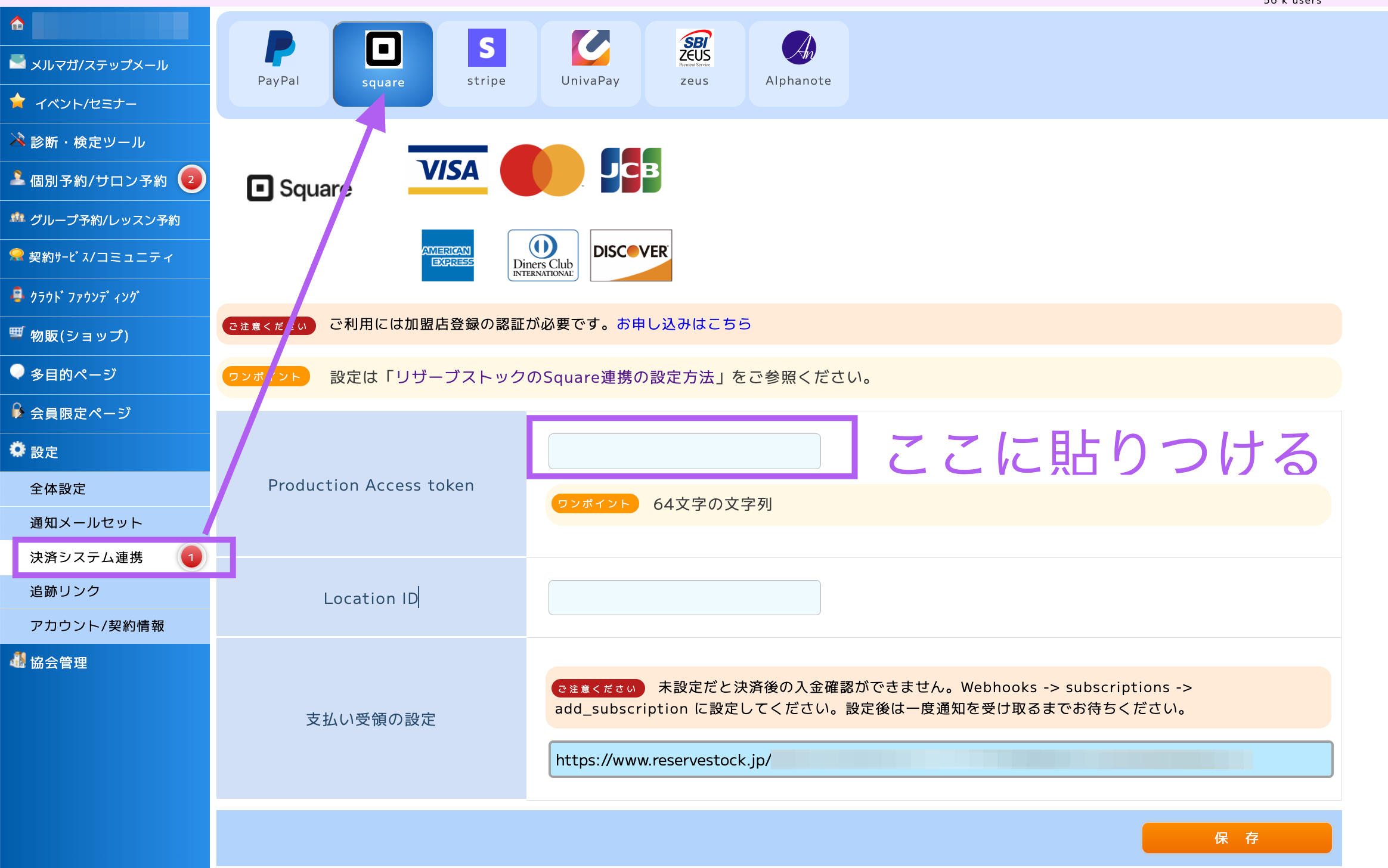Click the Production Access token label

[x=371, y=485]
